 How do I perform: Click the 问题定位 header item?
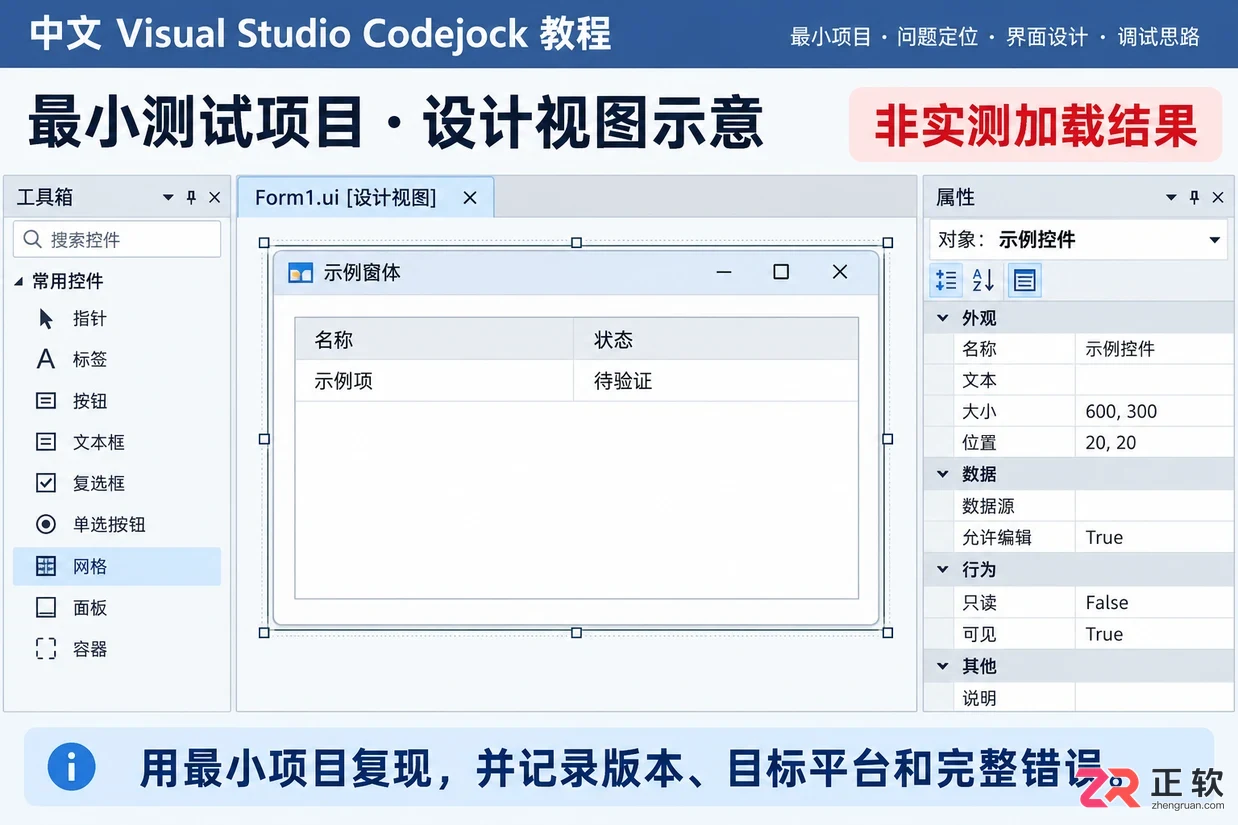pos(937,37)
